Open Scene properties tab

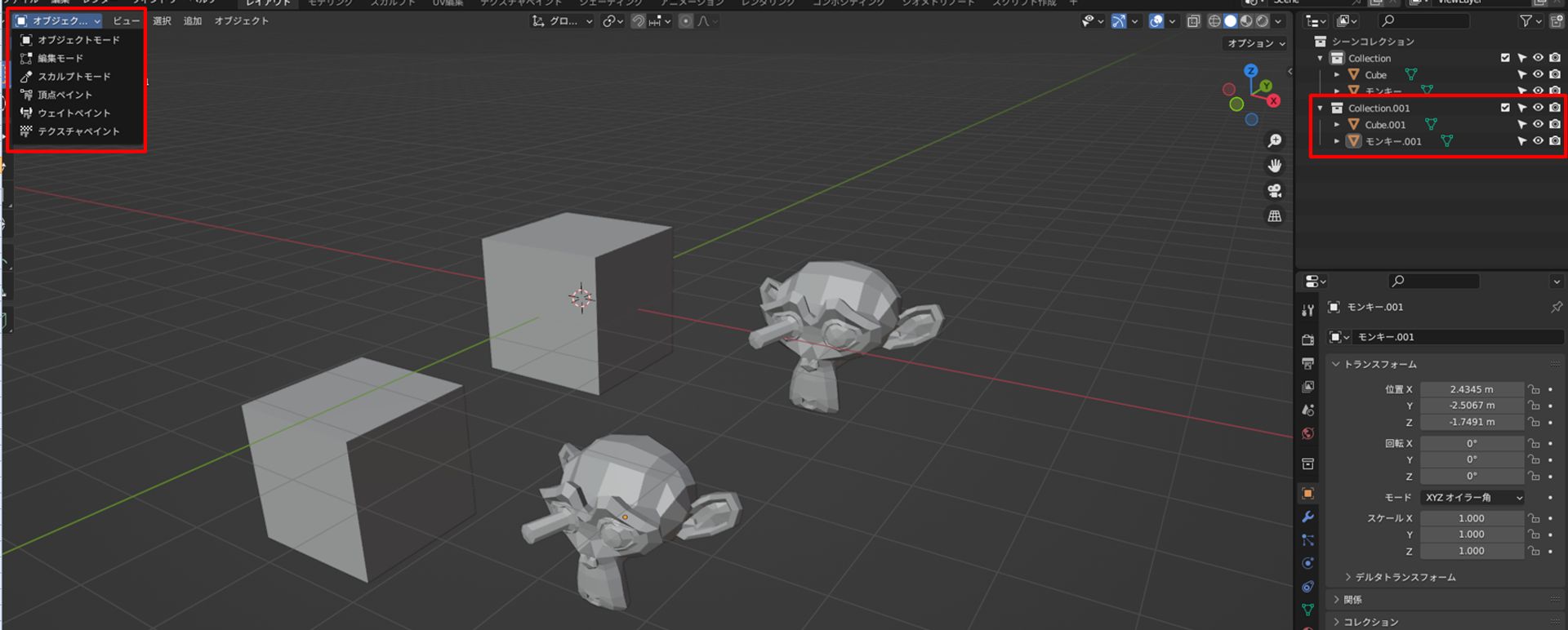coord(1308,410)
